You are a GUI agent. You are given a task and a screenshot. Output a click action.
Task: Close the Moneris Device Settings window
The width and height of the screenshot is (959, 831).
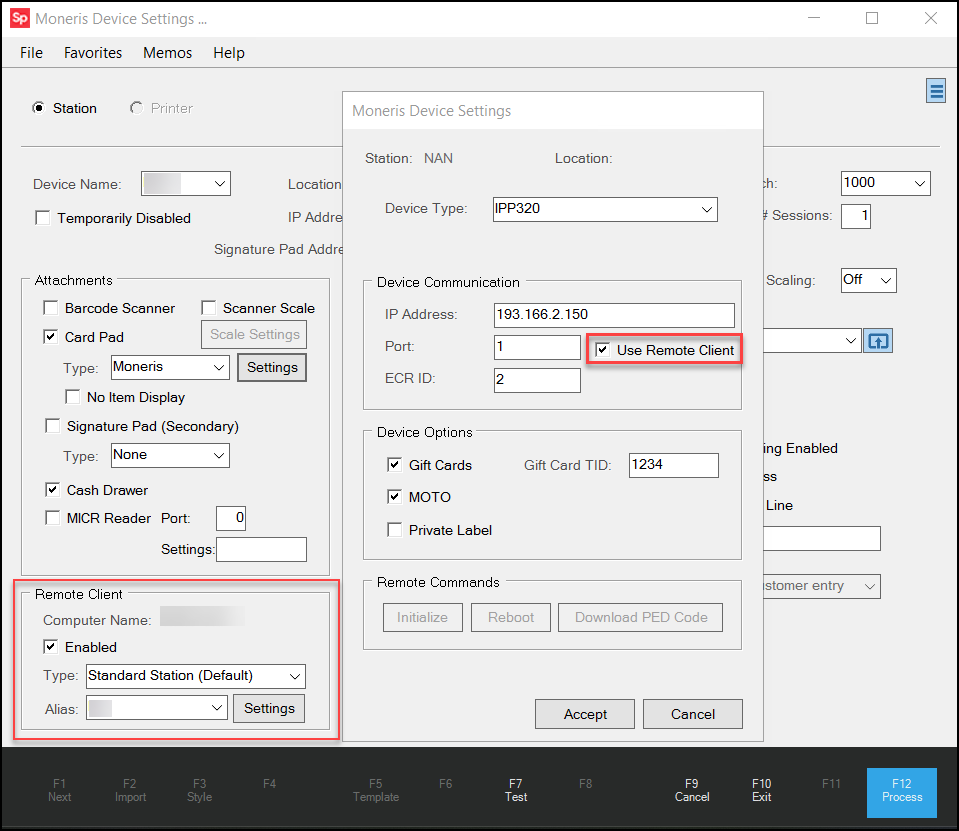[931, 18]
